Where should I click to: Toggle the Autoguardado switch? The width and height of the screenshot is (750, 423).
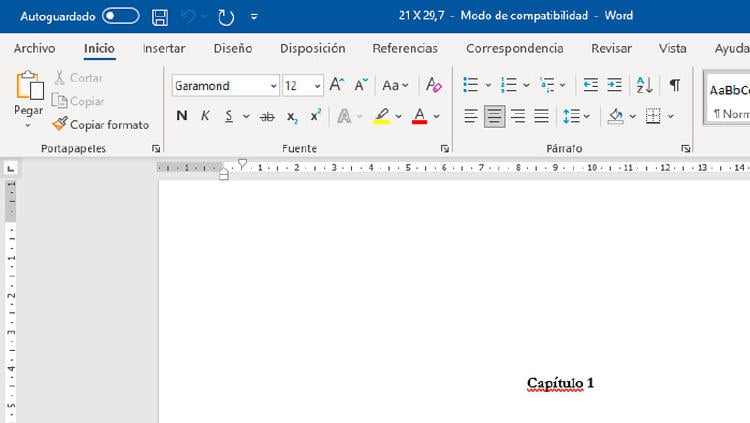point(121,17)
